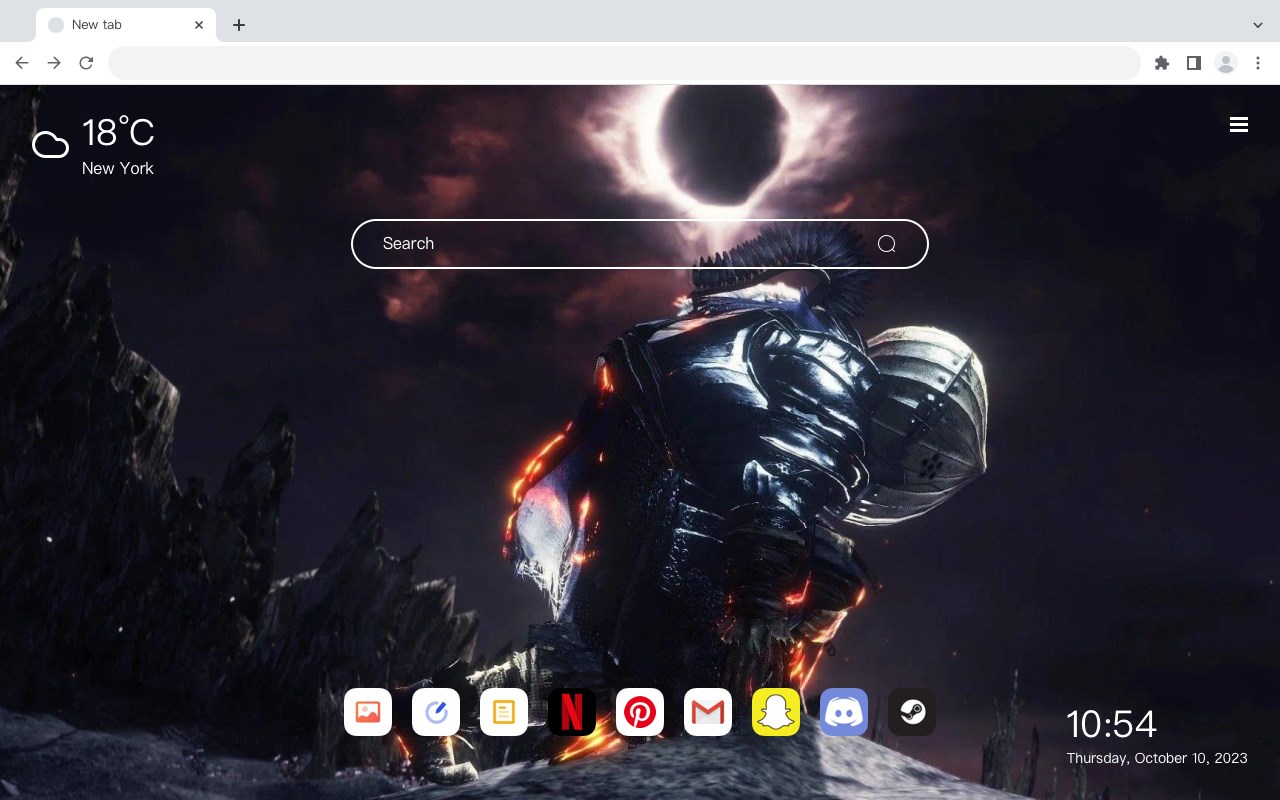Toggle the browser side panel

click(1193, 63)
